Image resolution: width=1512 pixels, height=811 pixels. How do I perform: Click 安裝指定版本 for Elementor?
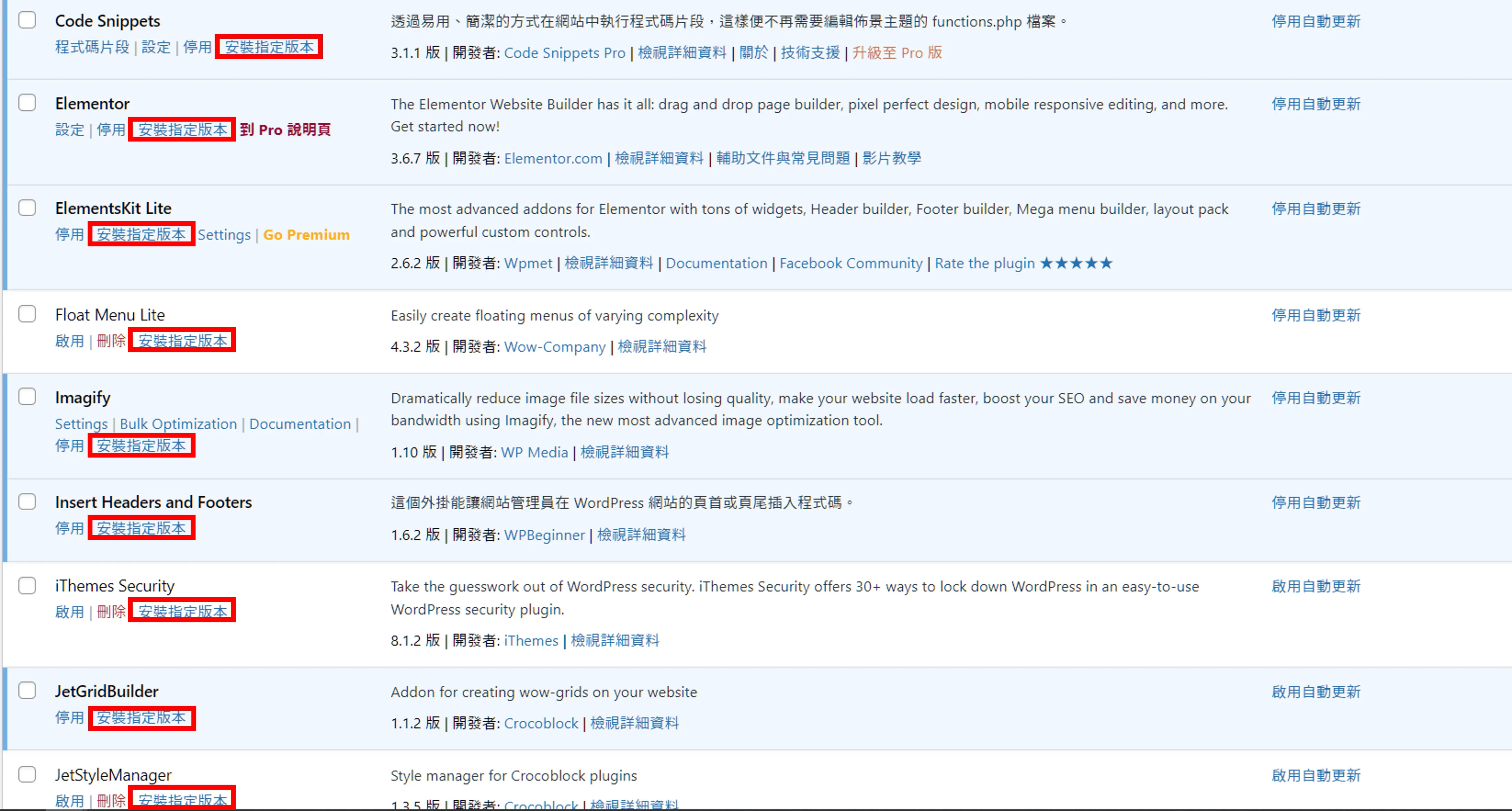click(182, 130)
